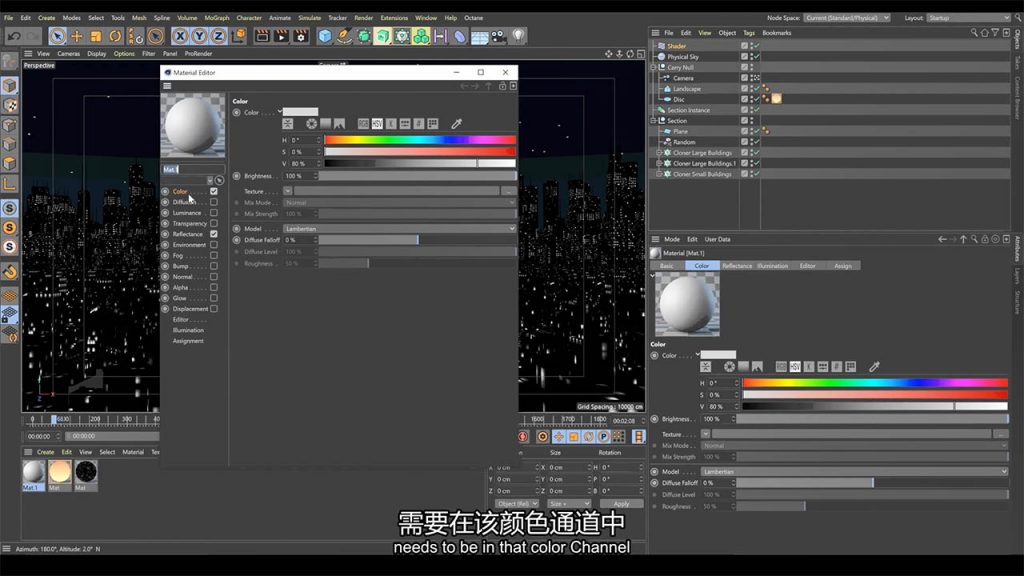The image size is (1024, 576).
Task: Open the Layout dropdown
Action: 969,18
